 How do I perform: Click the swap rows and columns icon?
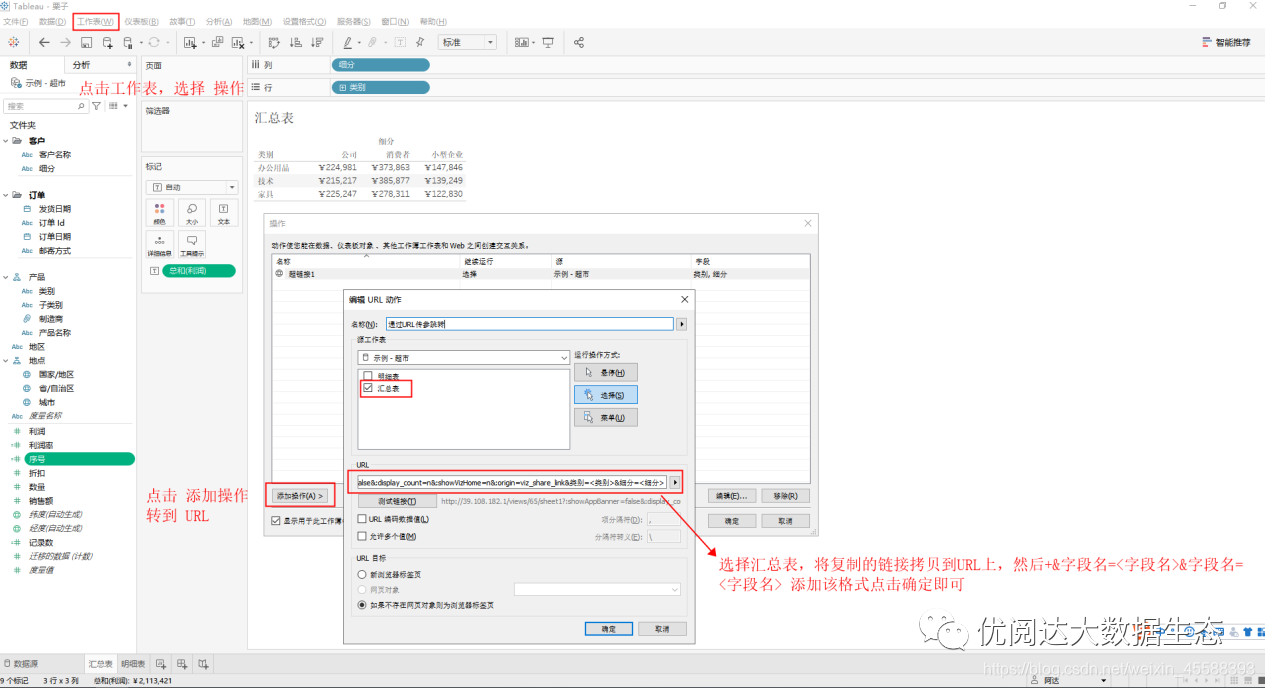(x=274, y=42)
